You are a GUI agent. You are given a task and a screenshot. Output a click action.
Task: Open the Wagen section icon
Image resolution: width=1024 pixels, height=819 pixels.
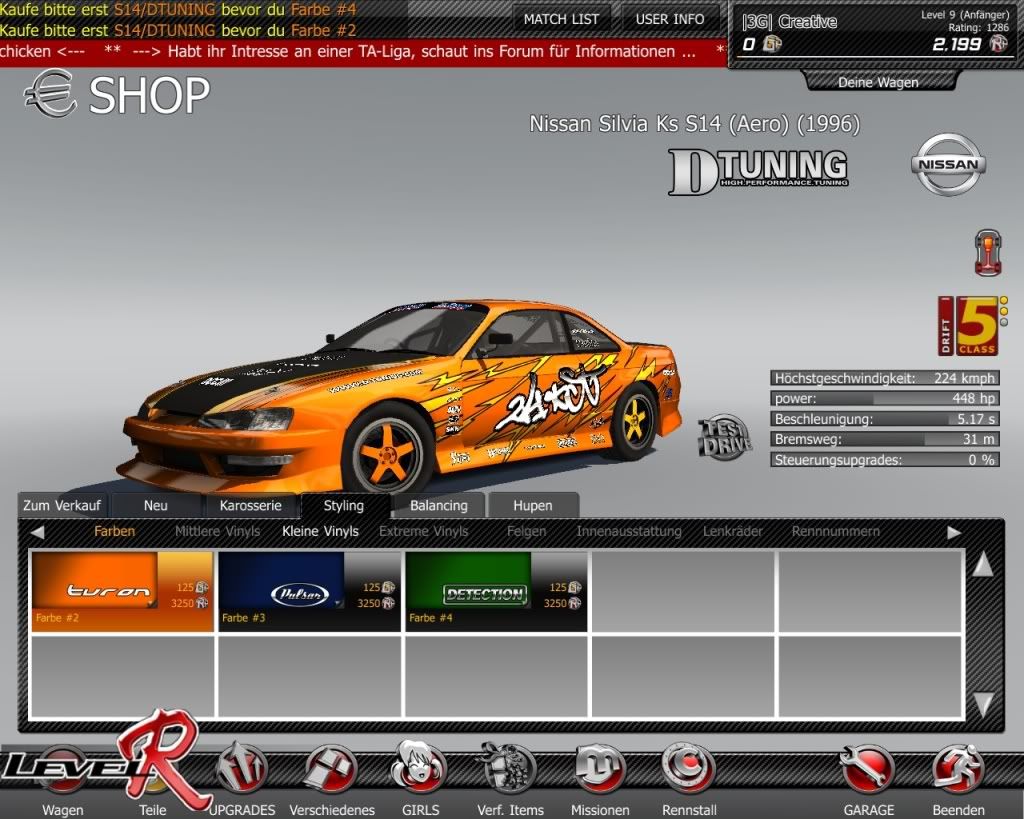pos(62,772)
